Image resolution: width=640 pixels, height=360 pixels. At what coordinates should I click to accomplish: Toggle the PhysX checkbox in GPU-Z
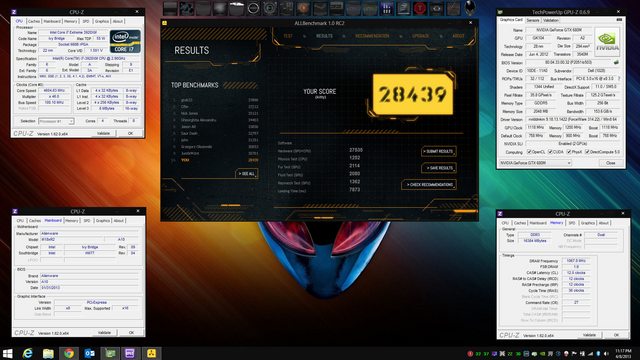tap(569, 152)
